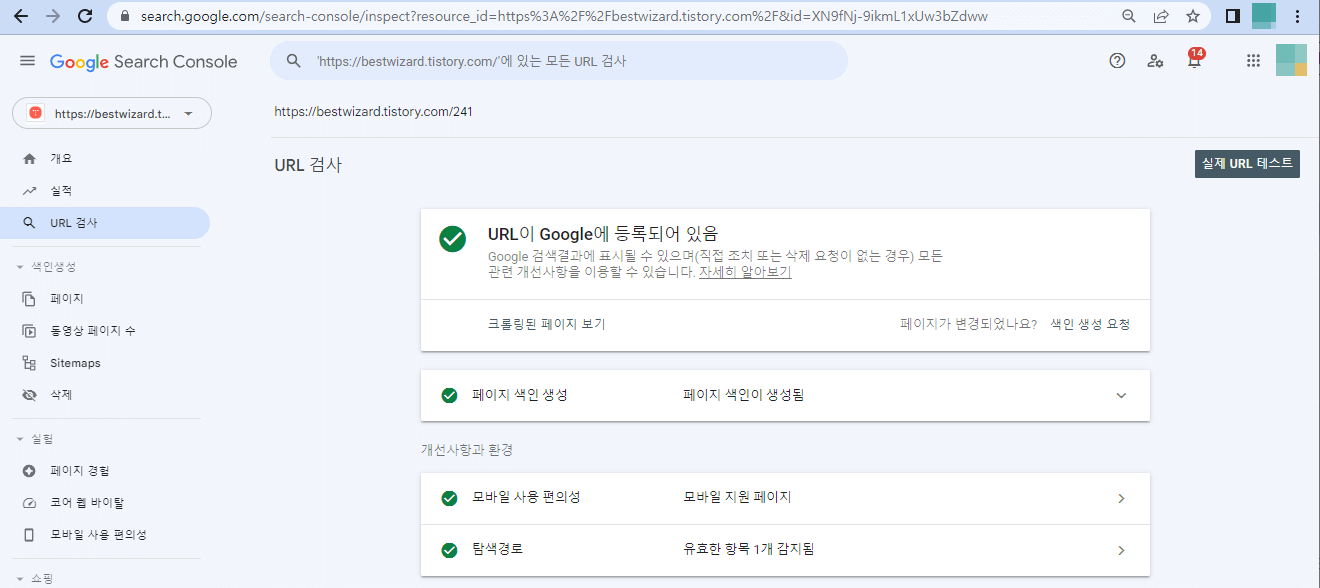Click the browser forward arrow
Image resolution: width=1320 pixels, height=588 pixels.
pos(53,16)
